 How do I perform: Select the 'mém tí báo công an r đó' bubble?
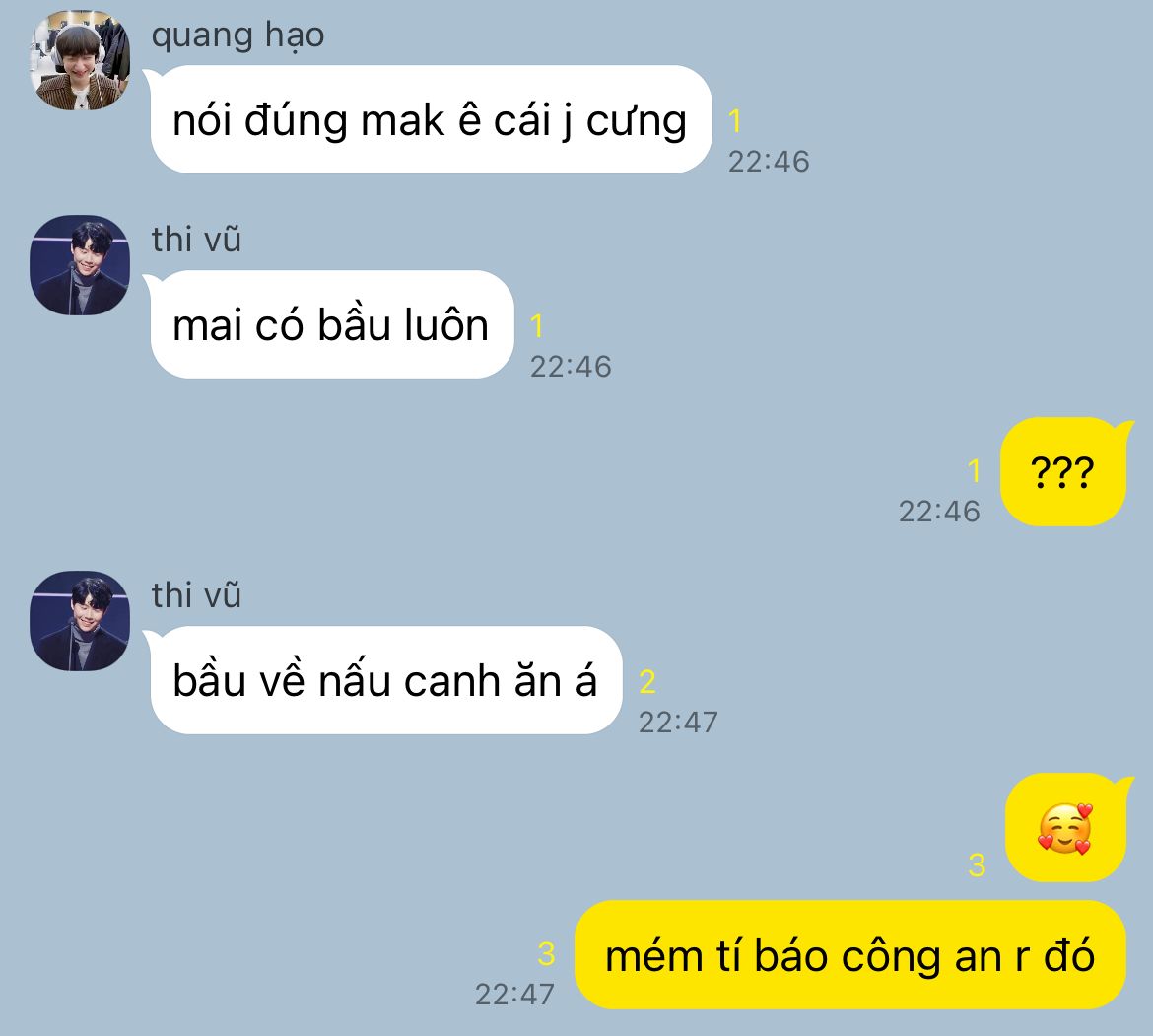(x=850, y=955)
